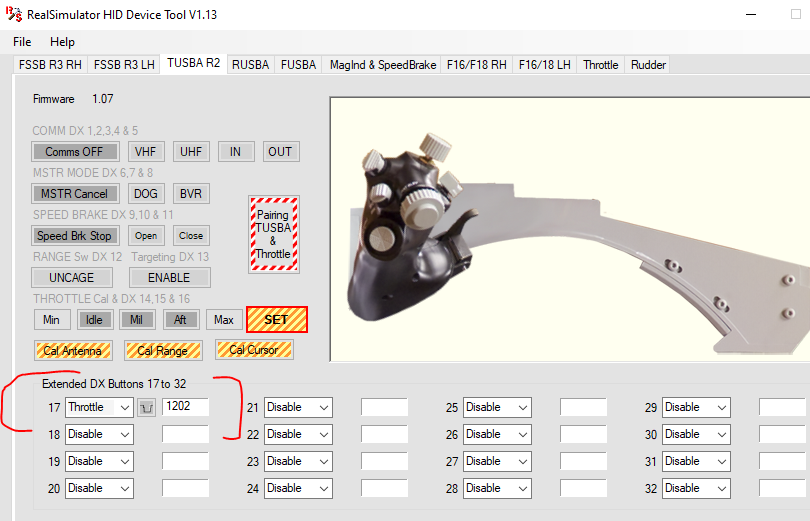Open the F16/18 LH tab
The image size is (810, 521).
click(x=544, y=65)
